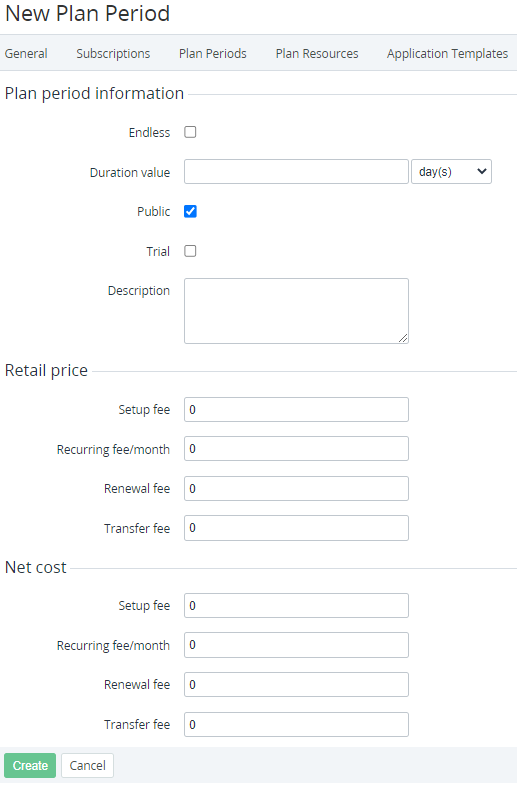Select the Plan Resources tab
Image resolution: width=517 pixels, height=785 pixels.
click(x=317, y=54)
